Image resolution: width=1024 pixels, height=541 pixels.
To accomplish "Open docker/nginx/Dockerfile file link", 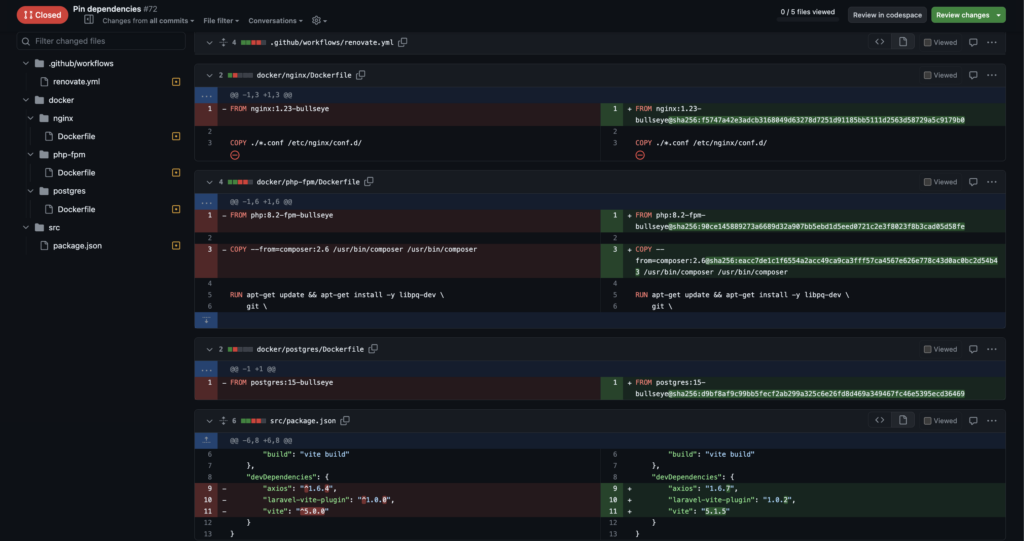I will point(304,75).
